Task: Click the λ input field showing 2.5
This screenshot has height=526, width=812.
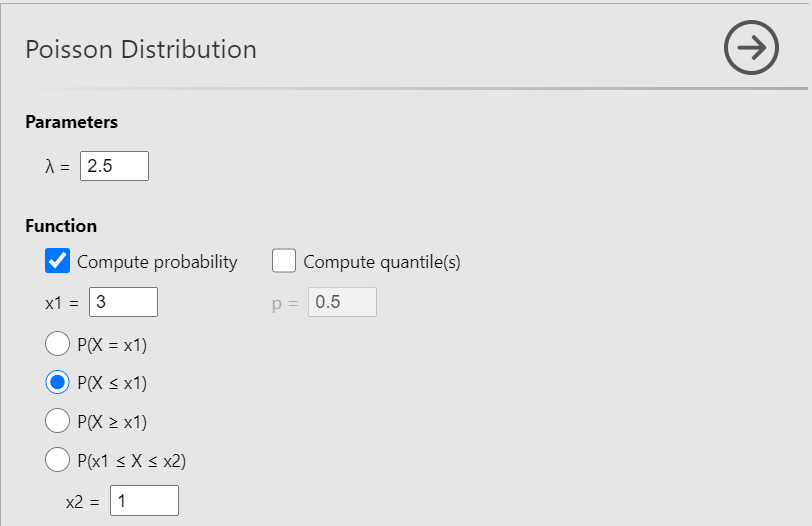Action: coord(114,166)
